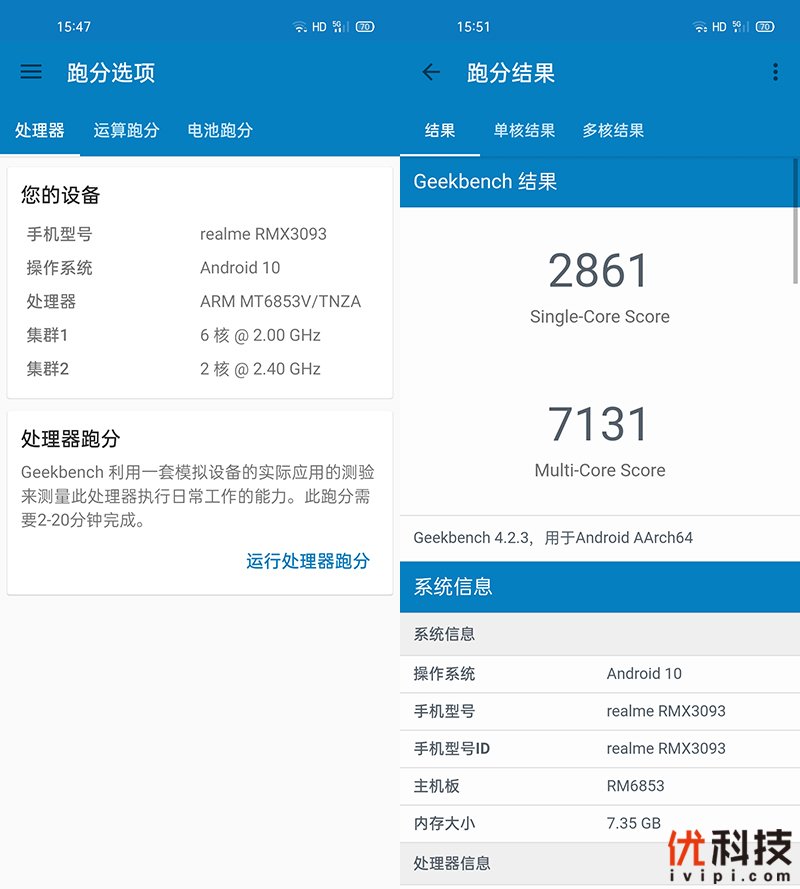
Task: Switch to the 处理器 tab
Action: click(x=40, y=130)
